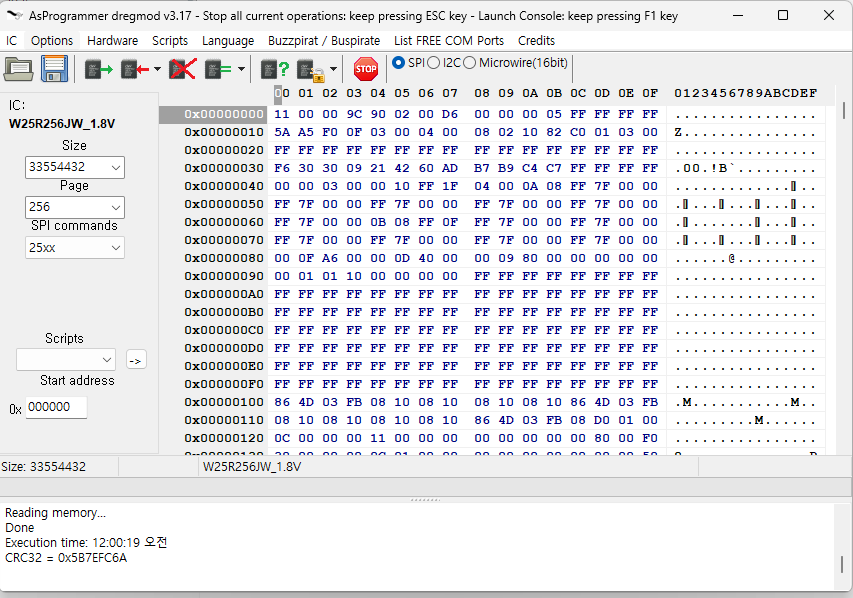The image size is (853, 598).
Task: Click the Unprotect IC padlock icon
Action: point(311,70)
